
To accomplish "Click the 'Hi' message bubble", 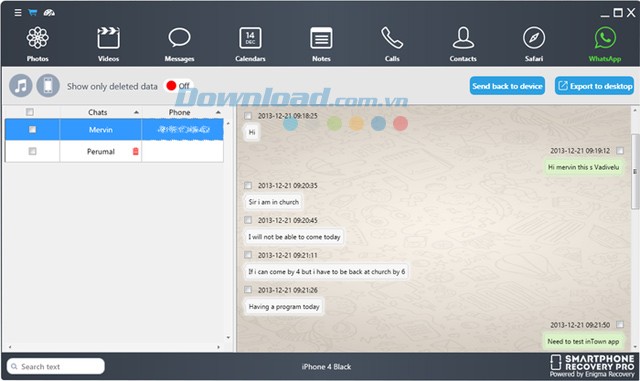I will point(252,132).
